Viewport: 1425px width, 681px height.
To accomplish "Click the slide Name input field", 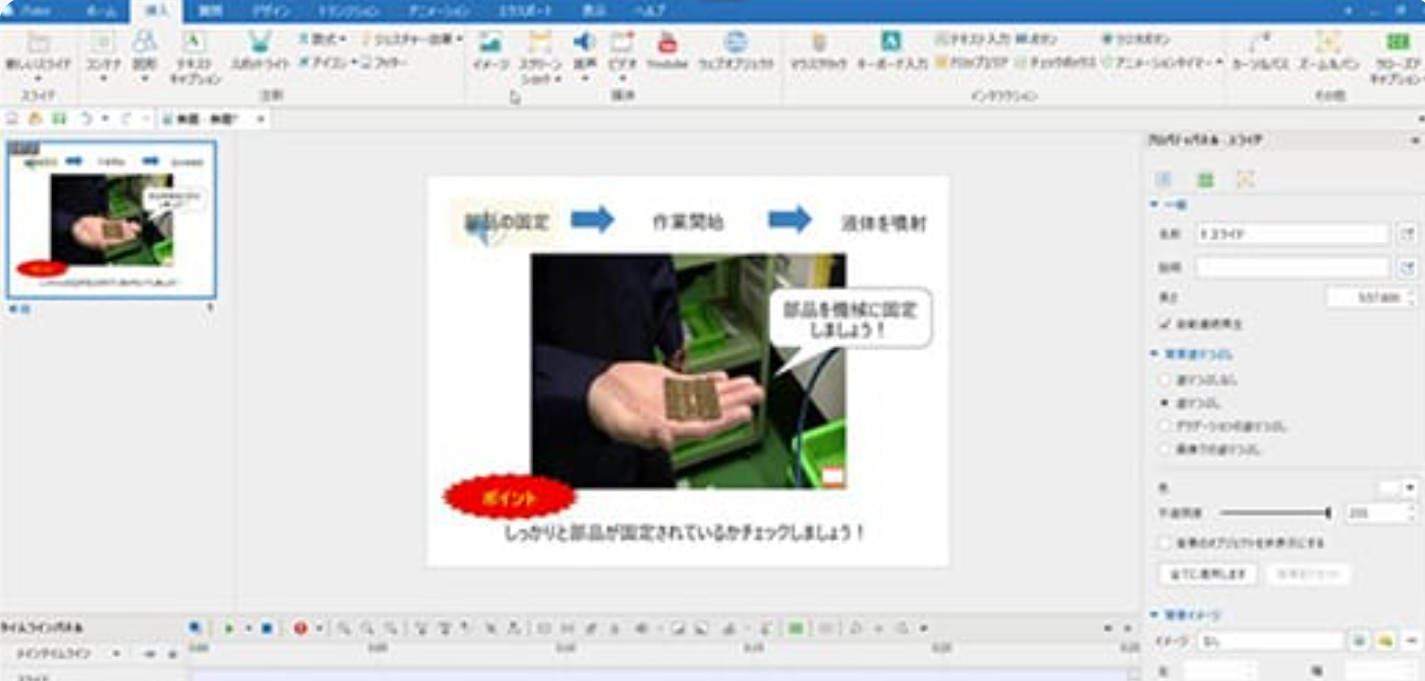I will pyautogui.click(x=1292, y=234).
